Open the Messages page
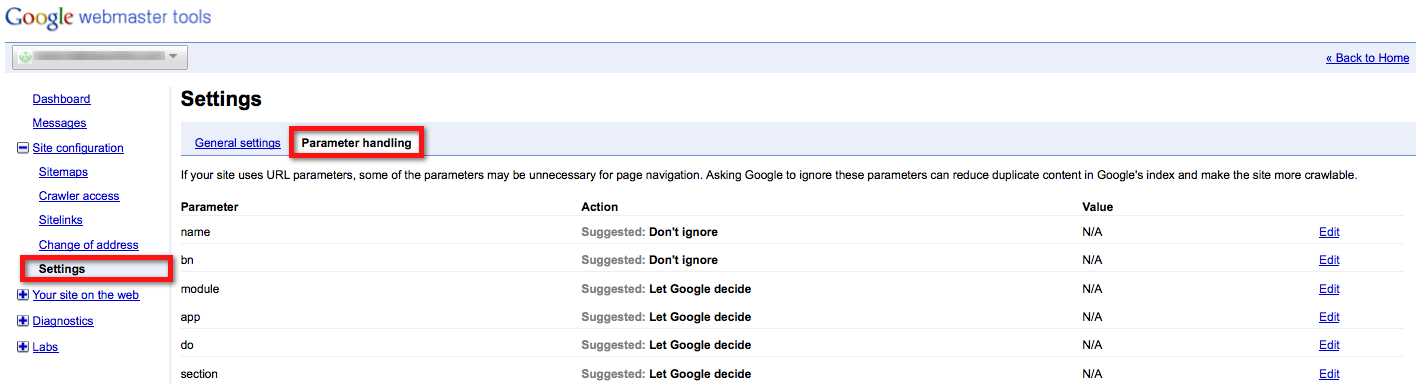This screenshot has height=384, width=1418. click(59, 123)
